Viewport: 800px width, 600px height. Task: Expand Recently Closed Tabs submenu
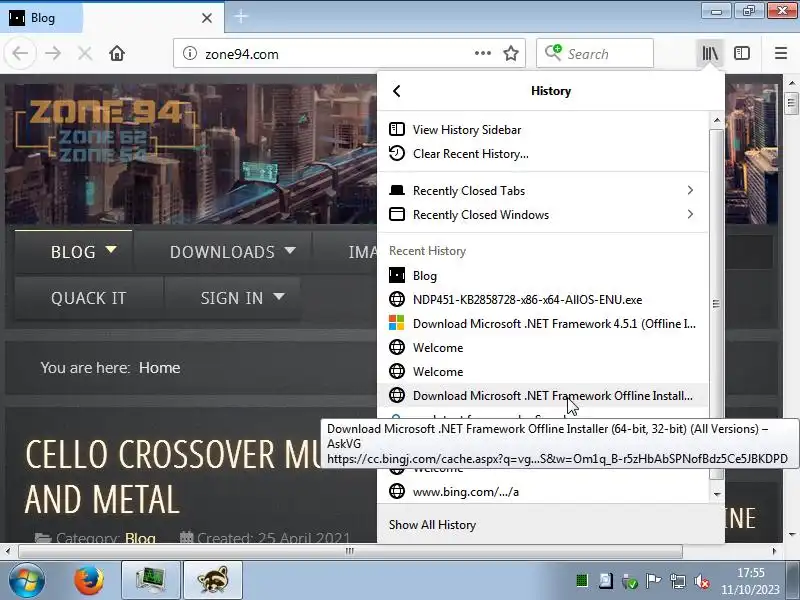tap(543, 190)
